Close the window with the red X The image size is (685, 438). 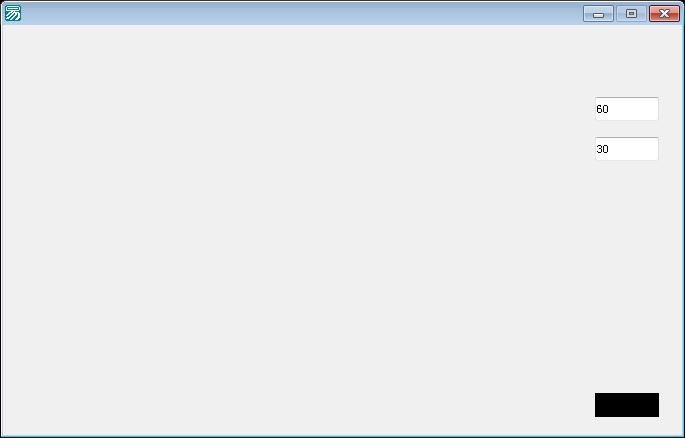pos(664,14)
